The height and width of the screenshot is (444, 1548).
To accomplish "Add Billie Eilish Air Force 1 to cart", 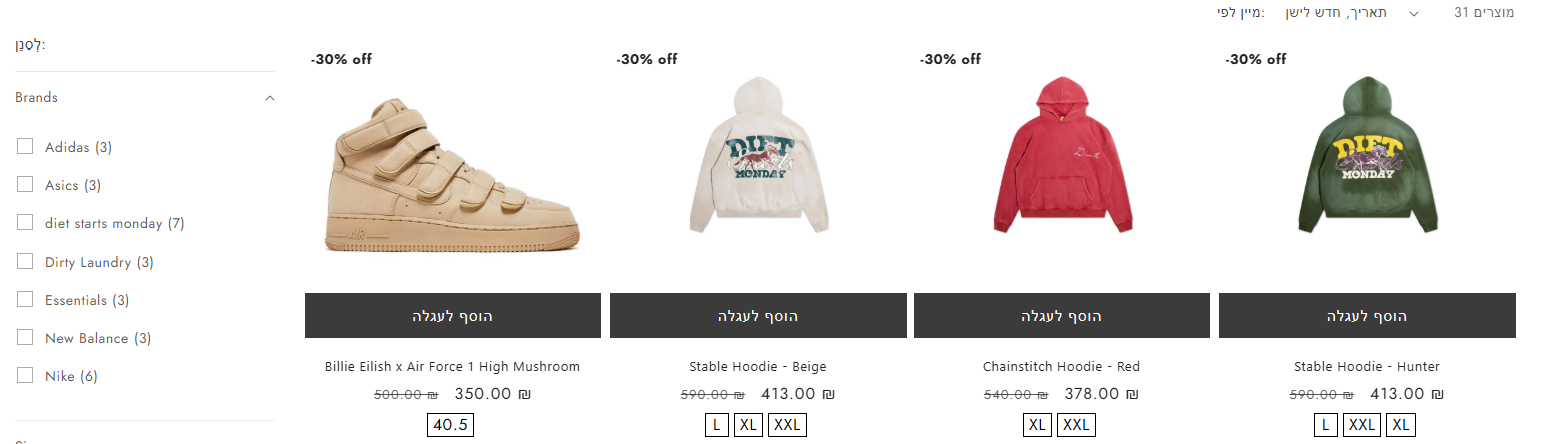I will click(x=452, y=316).
